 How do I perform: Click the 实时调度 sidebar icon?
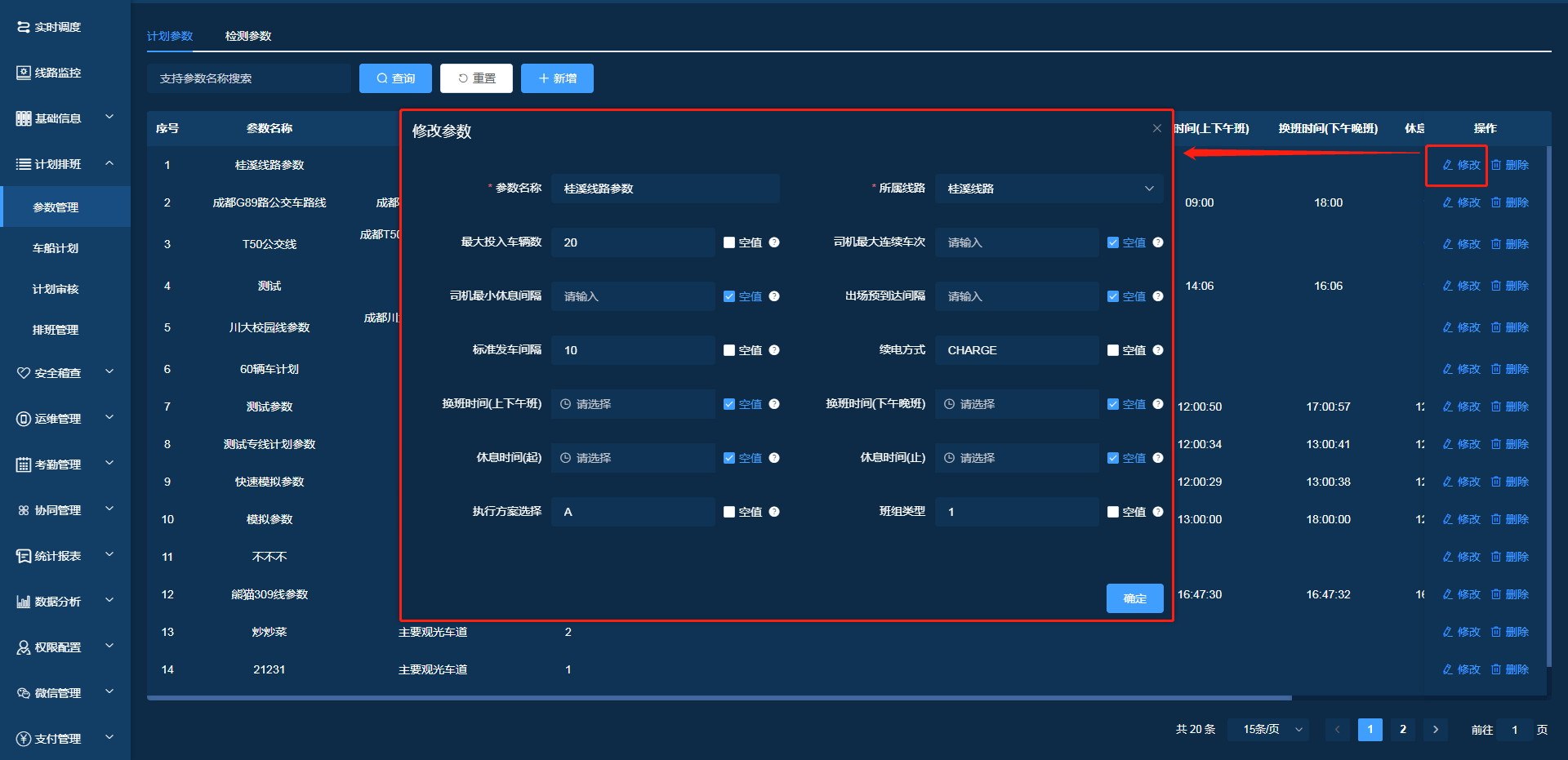(x=24, y=27)
